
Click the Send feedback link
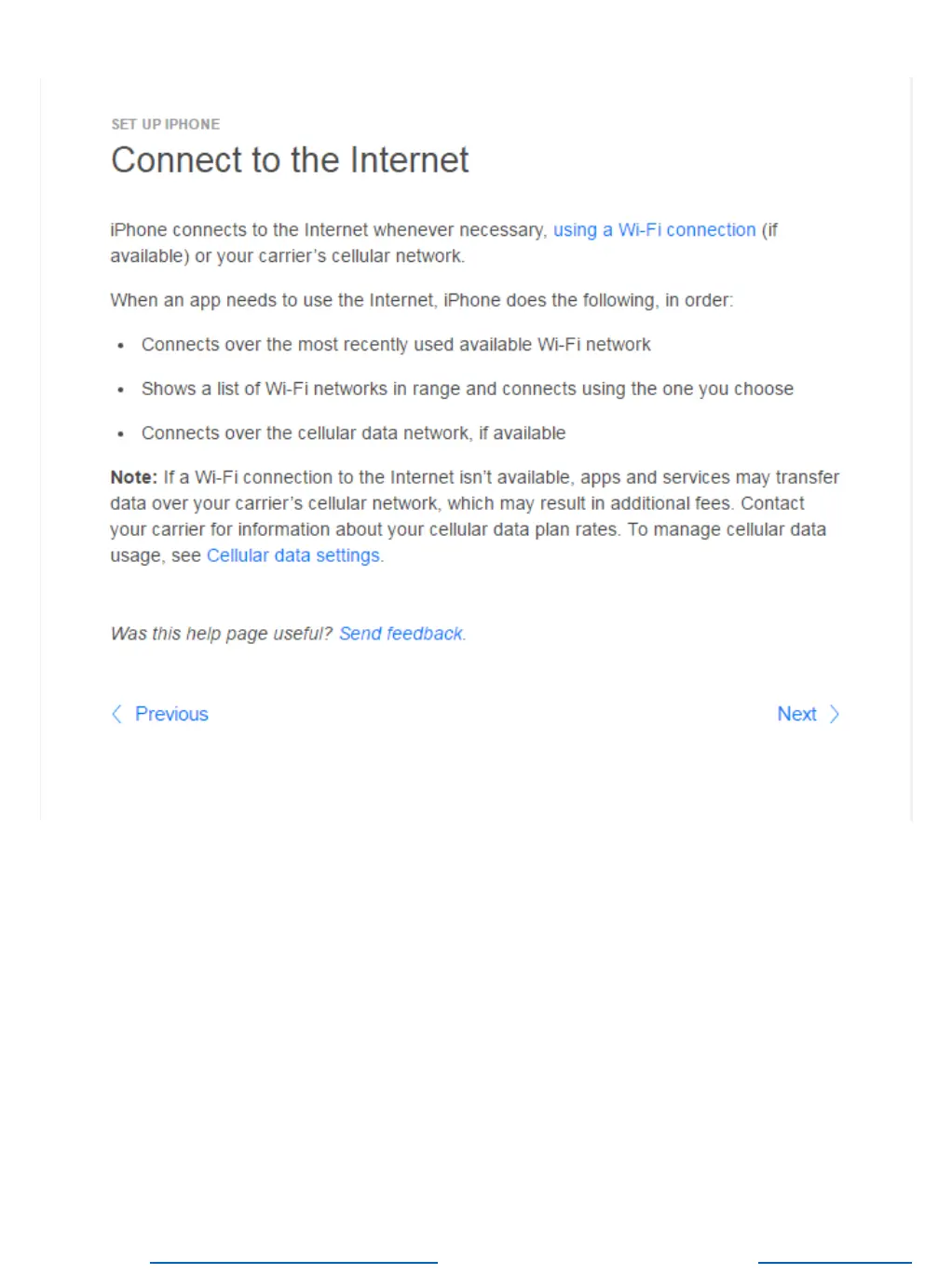(x=401, y=634)
